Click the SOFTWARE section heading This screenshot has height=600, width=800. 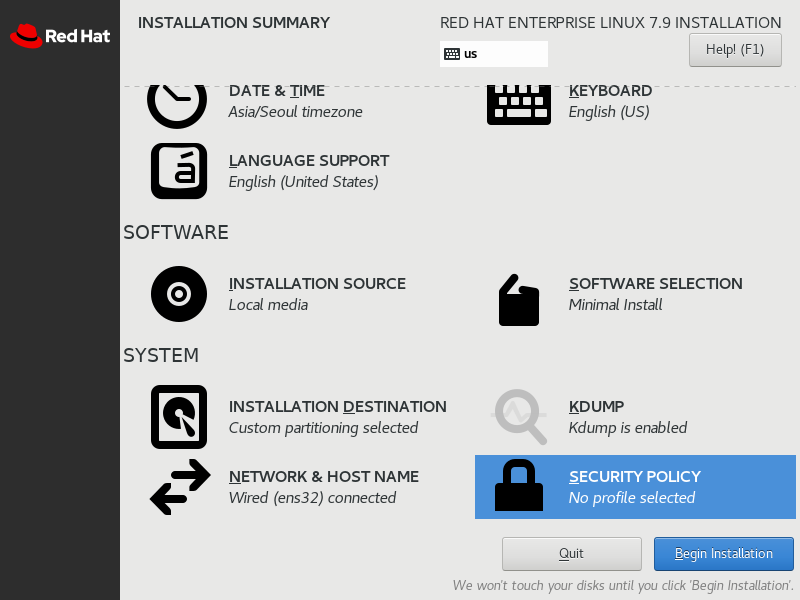point(176,233)
